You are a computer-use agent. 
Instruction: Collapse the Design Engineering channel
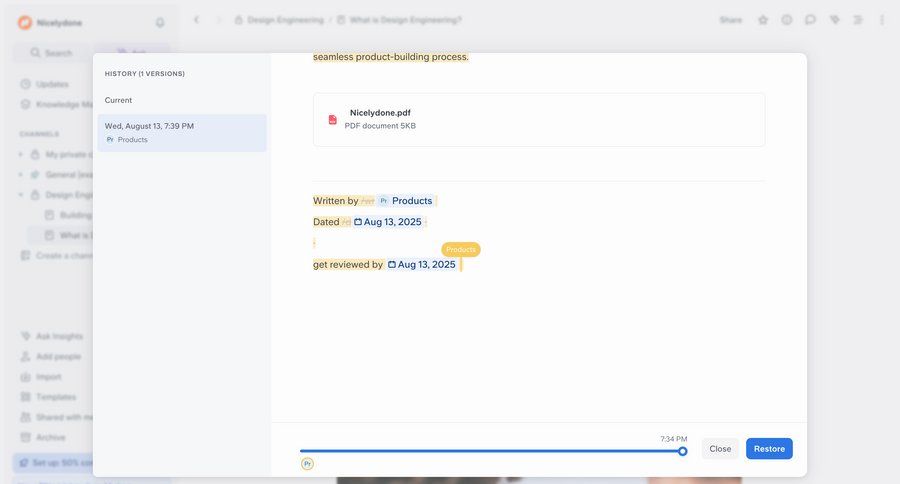(21, 195)
